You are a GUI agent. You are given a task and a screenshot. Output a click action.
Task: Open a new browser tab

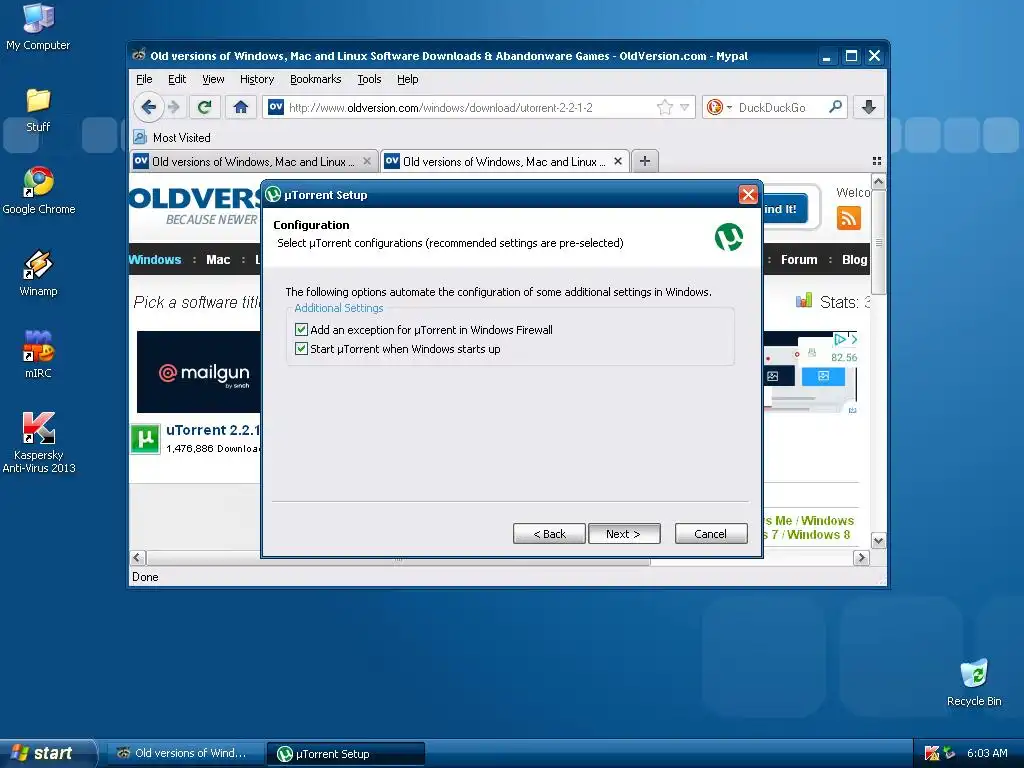645,161
